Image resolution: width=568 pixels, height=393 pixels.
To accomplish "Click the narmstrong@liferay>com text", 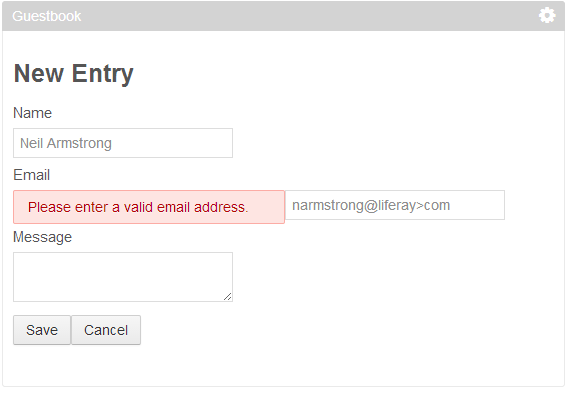I will pyautogui.click(x=371, y=205).
